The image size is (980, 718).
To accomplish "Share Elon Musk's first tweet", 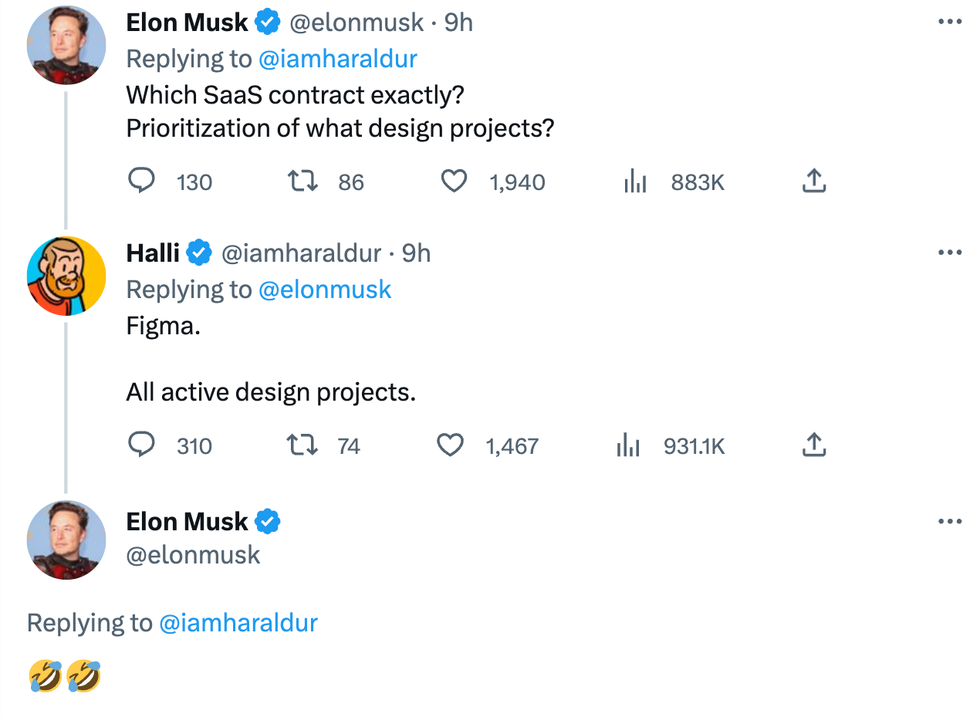I will [x=814, y=181].
